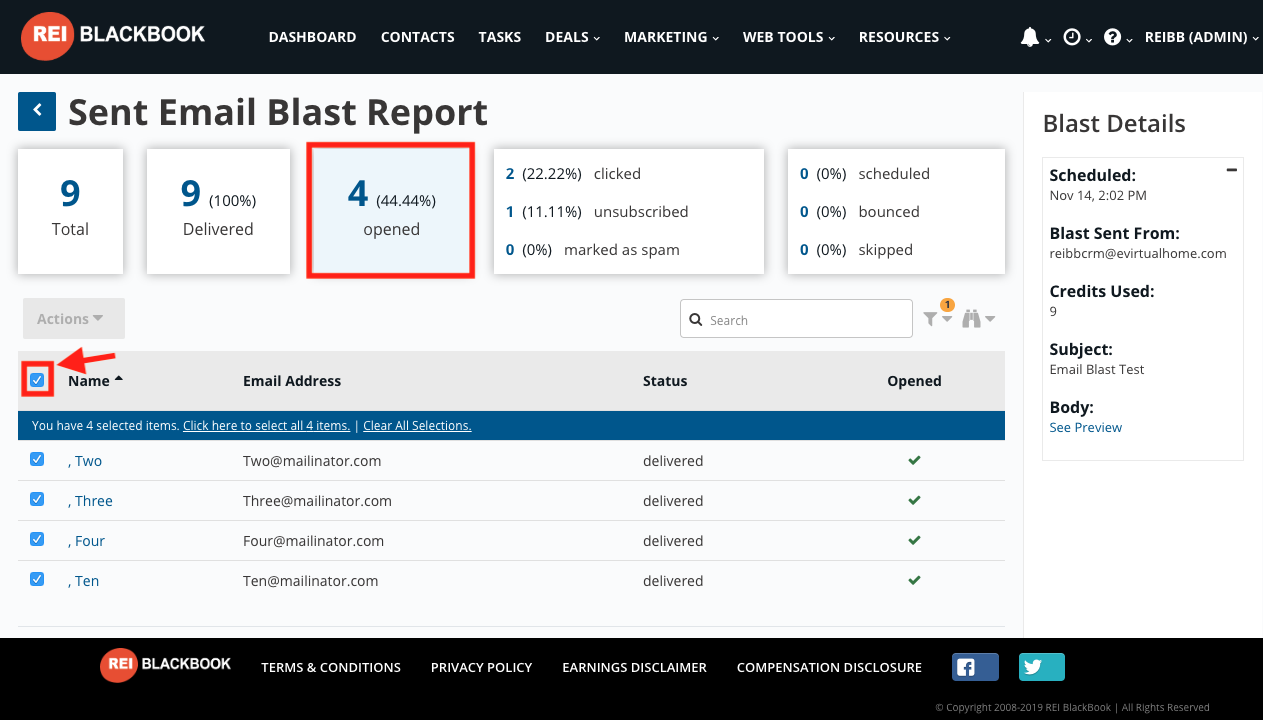The height and width of the screenshot is (720, 1263).
Task: Go back using the blue arrow button
Action: (x=37, y=111)
